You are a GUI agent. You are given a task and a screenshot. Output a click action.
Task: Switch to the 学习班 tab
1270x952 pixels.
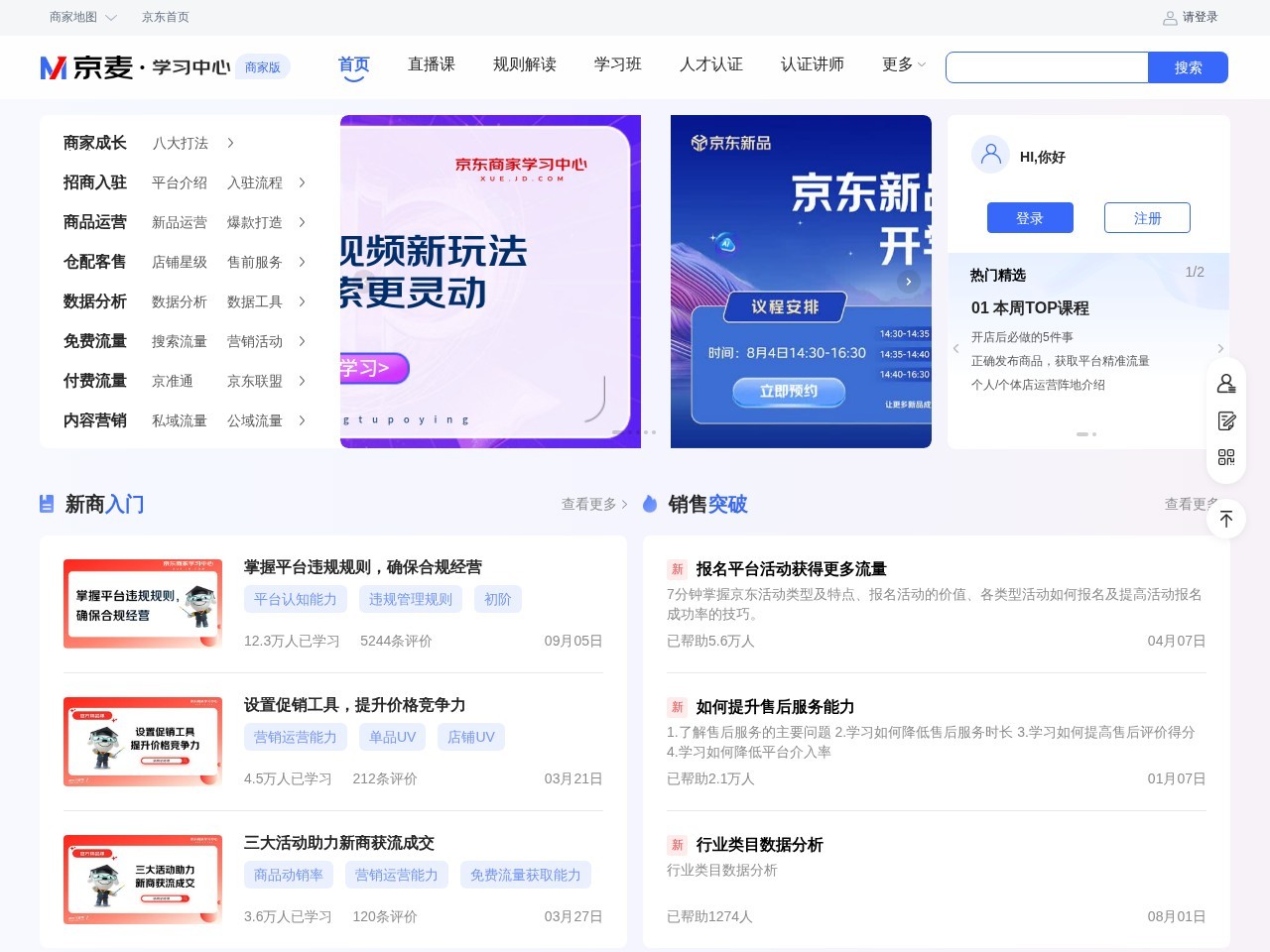point(618,64)
